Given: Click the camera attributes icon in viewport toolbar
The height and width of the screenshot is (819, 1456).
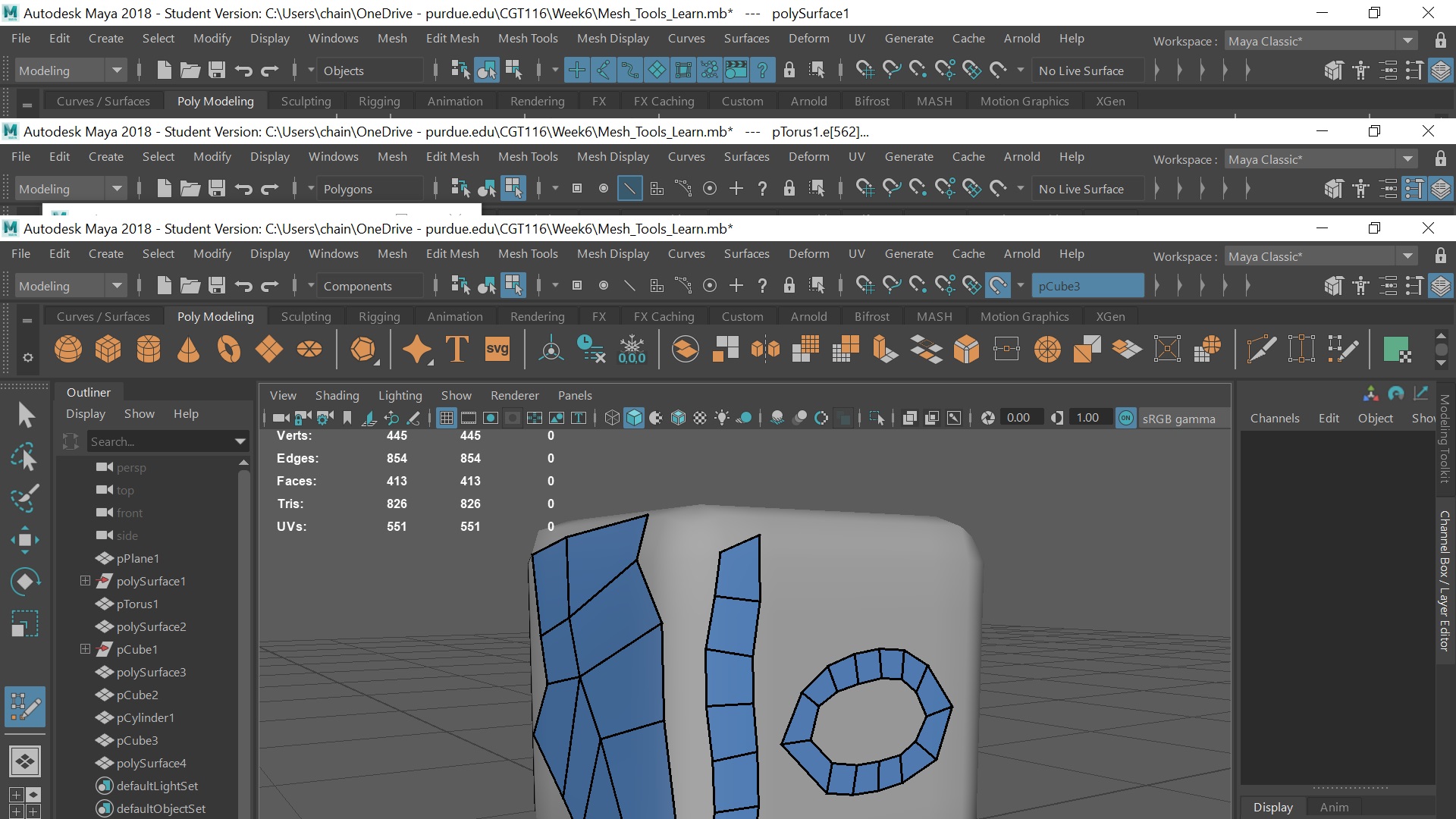Looking at the screenshot, I should click(x=325, y=418).
